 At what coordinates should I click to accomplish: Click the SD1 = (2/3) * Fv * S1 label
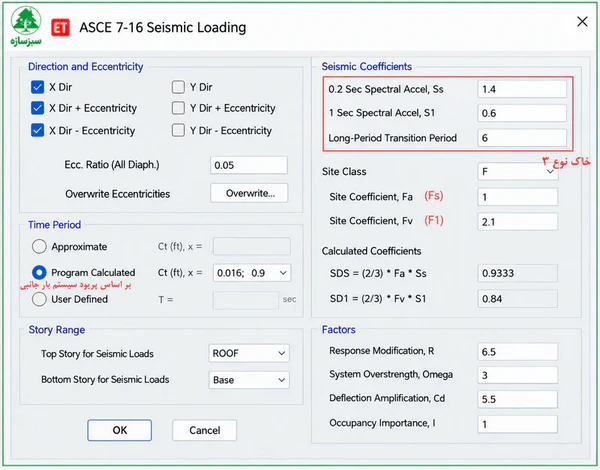point(378,299)
